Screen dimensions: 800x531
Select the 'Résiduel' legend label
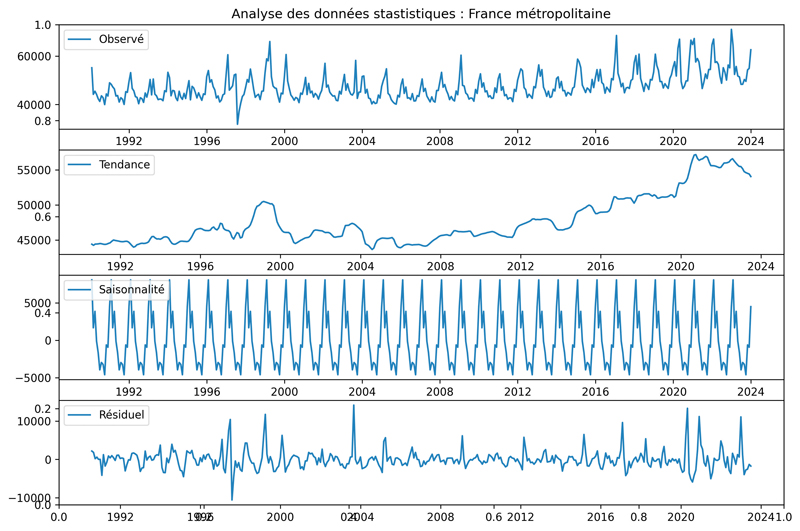[x=121, y=415]
